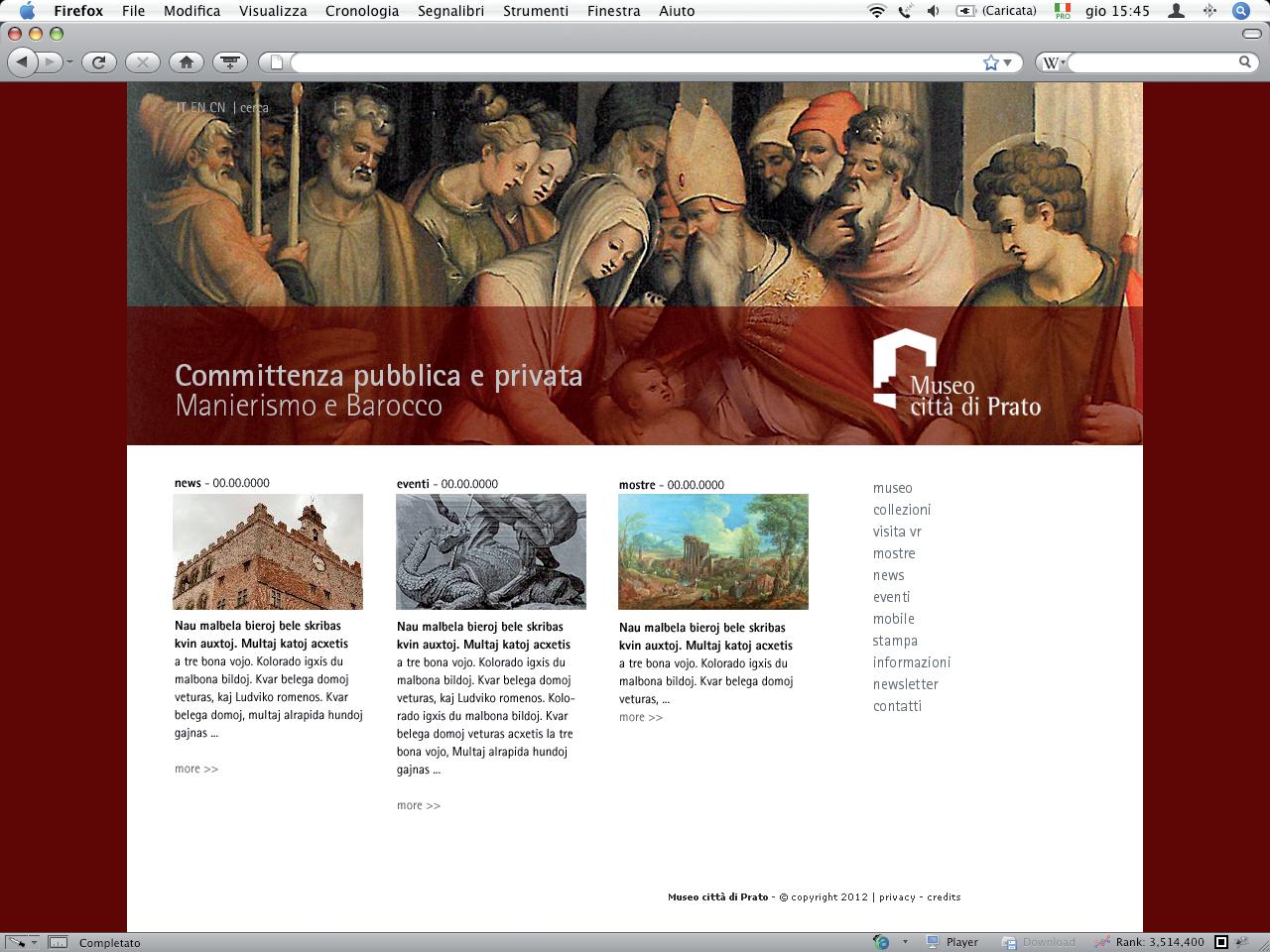The height and width of the screenshot is (952, 1270).
Task: Open the File menu
Action: [x=133, y=11]
